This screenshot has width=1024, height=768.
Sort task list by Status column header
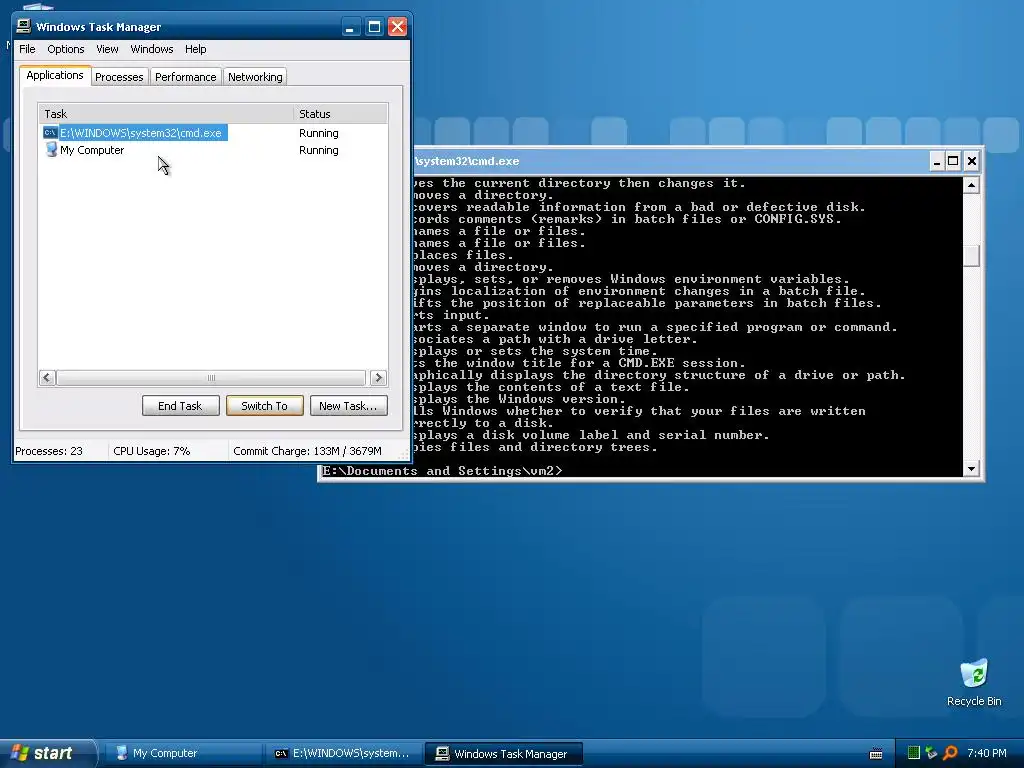pyautogui.click(x=340, y=114)
